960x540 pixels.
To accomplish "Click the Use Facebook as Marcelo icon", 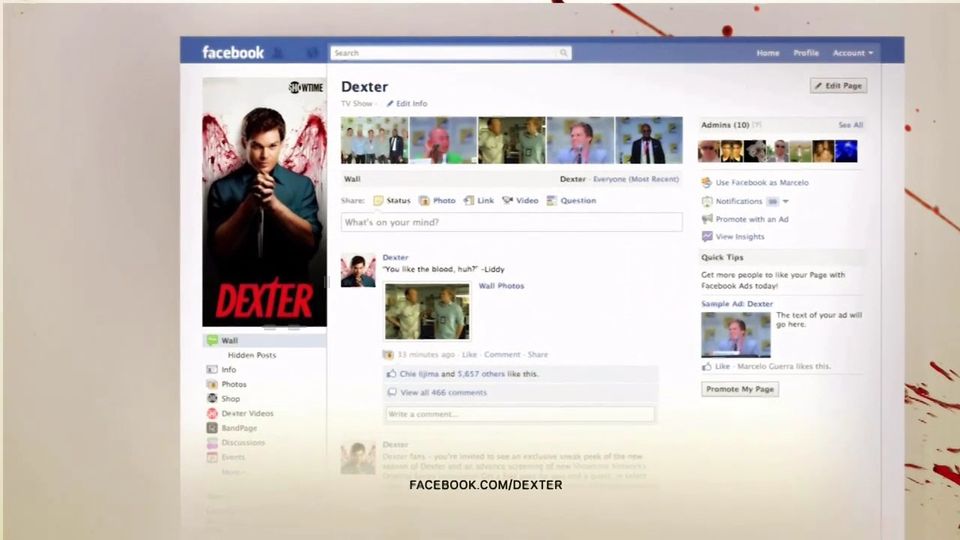I will pos(707,182).
